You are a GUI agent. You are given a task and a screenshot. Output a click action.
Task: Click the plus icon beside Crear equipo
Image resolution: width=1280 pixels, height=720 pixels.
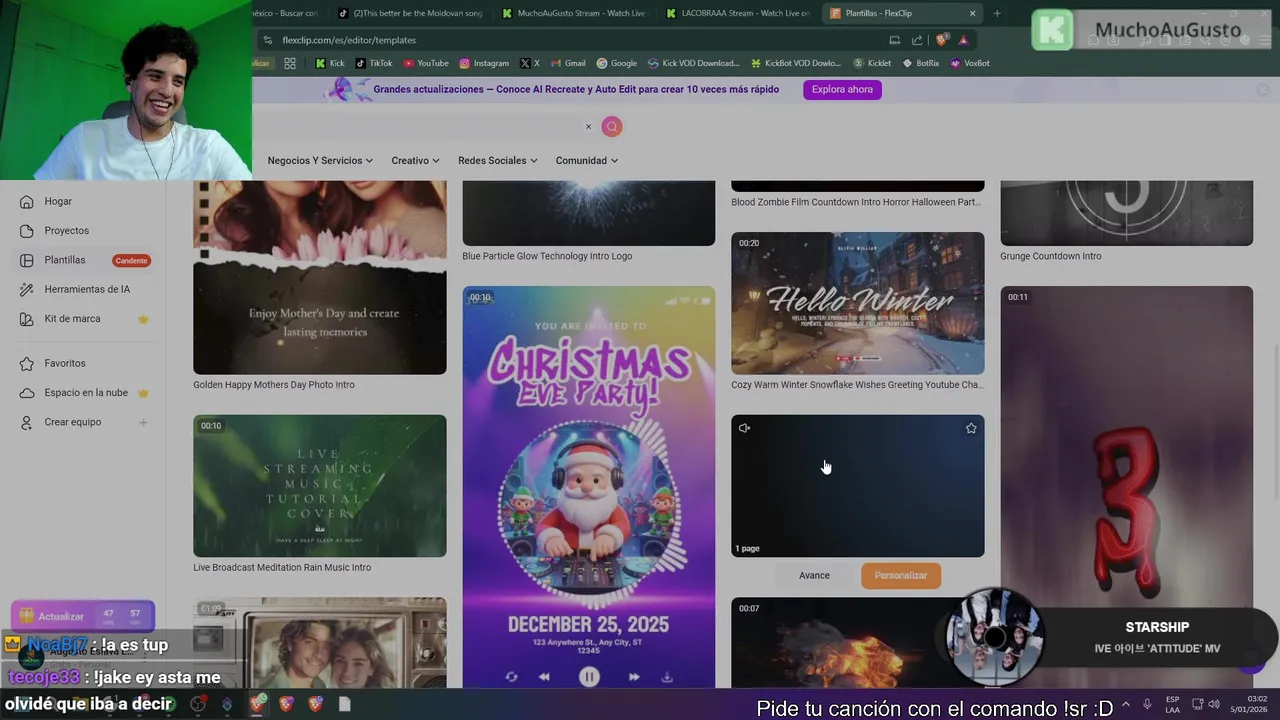[143, 422]
